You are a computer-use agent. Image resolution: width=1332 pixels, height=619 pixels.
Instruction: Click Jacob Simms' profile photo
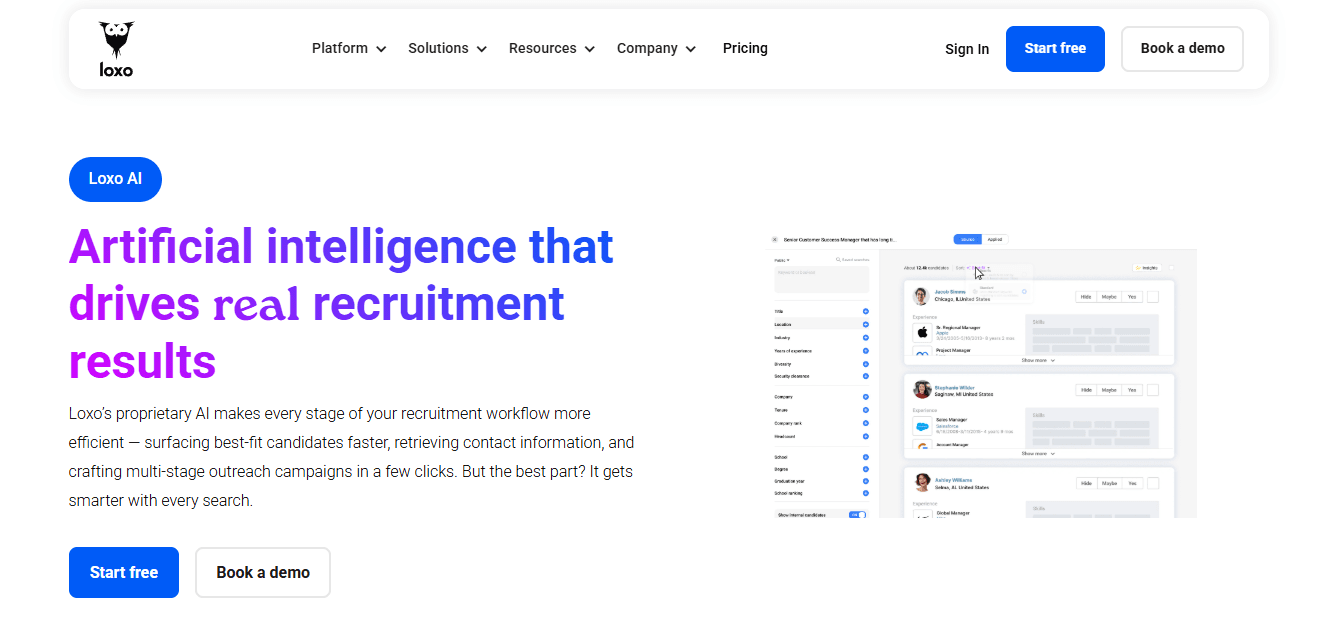pos(921,296)
